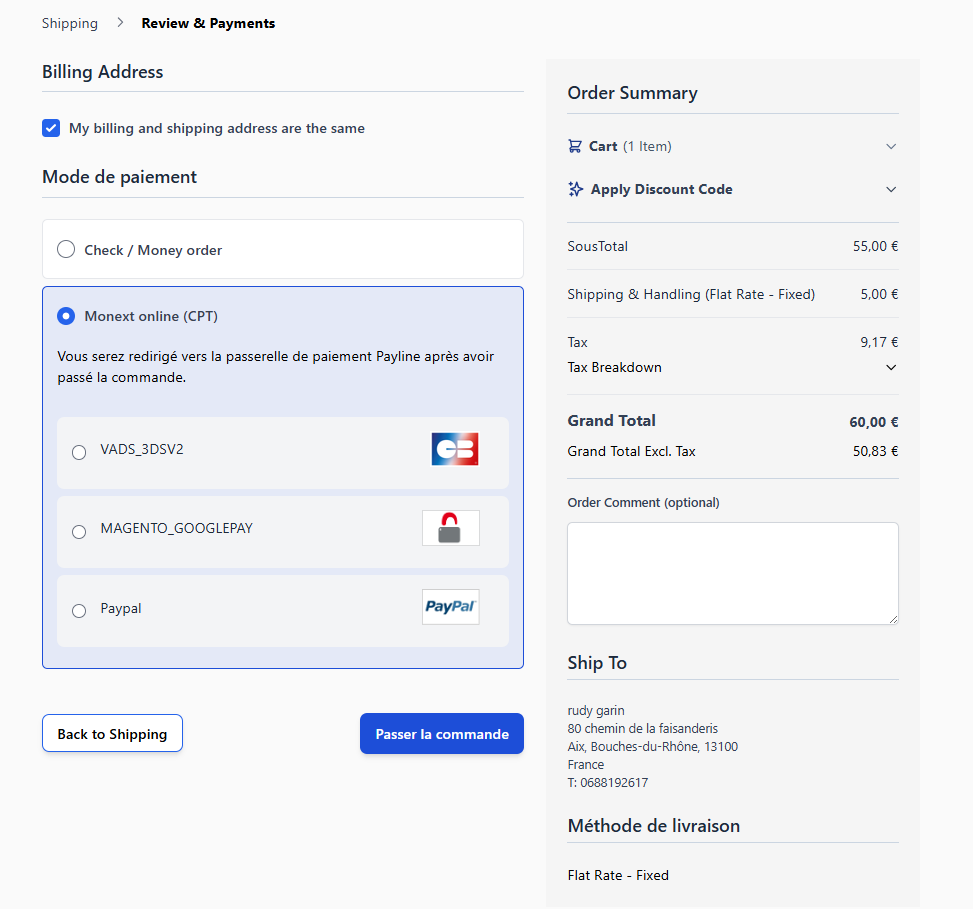Click the breadcrumb arrow after Shipping

pyautogui.click(x=120, y=23)
